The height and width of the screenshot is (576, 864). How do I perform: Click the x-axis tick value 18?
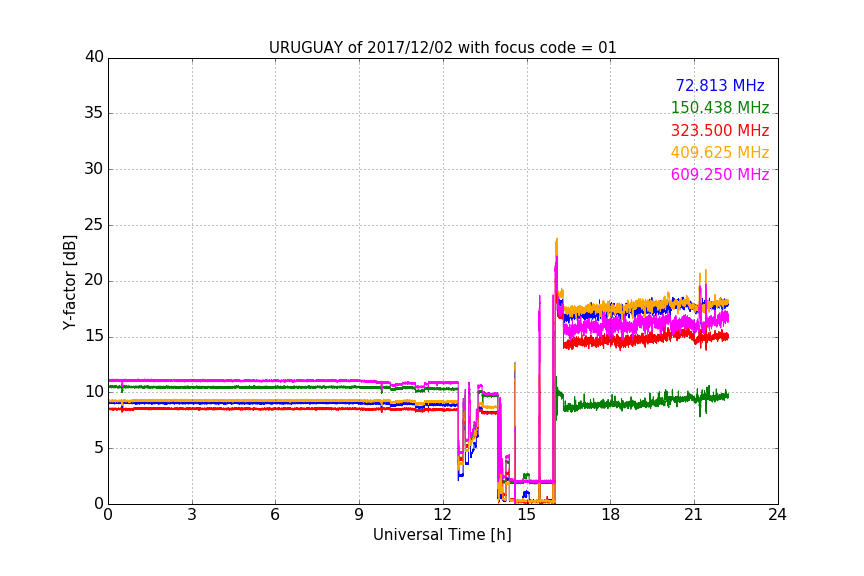click(611, 515)
